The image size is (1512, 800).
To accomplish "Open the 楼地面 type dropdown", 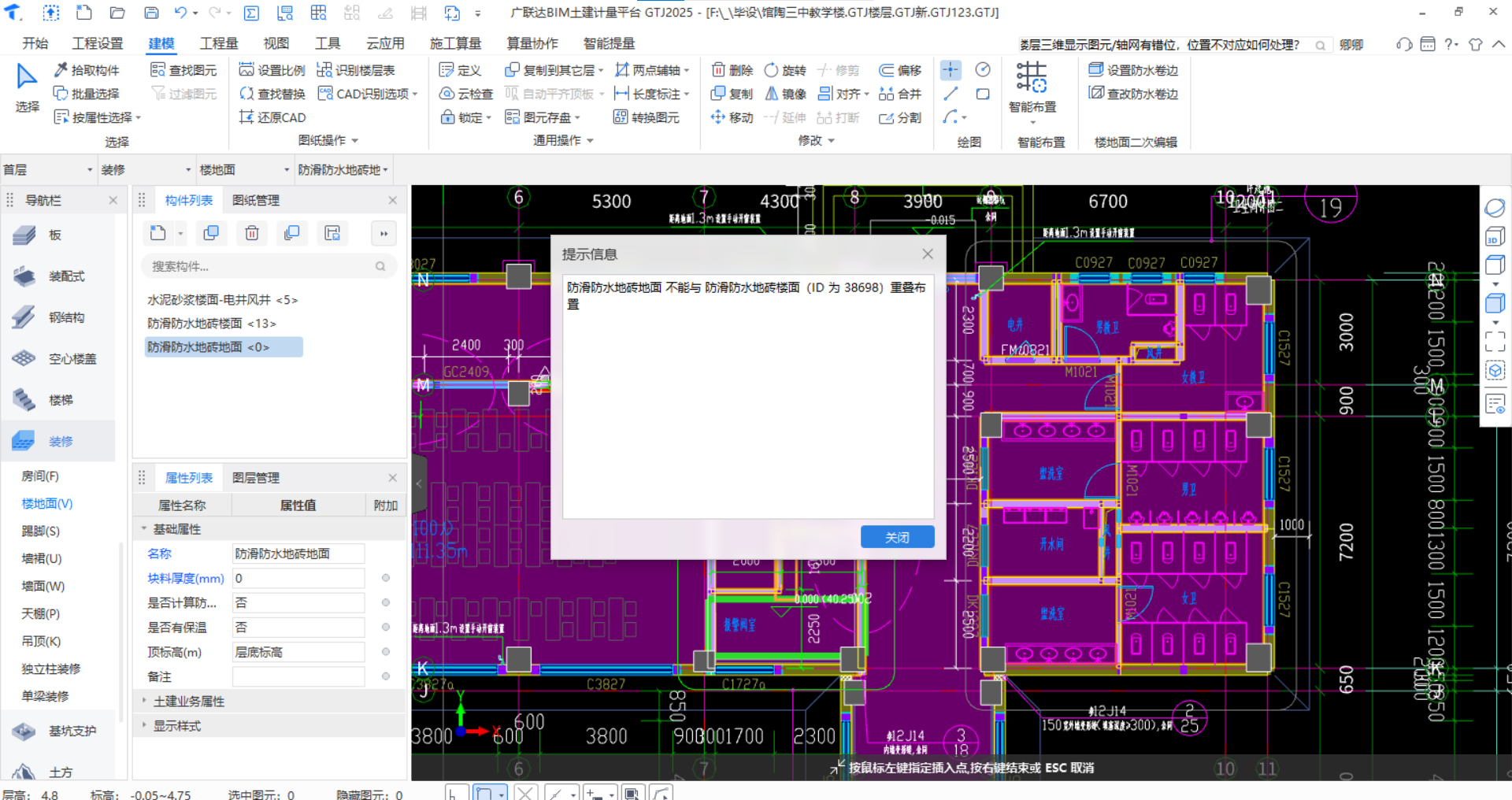I will click(x=244, y=170).
